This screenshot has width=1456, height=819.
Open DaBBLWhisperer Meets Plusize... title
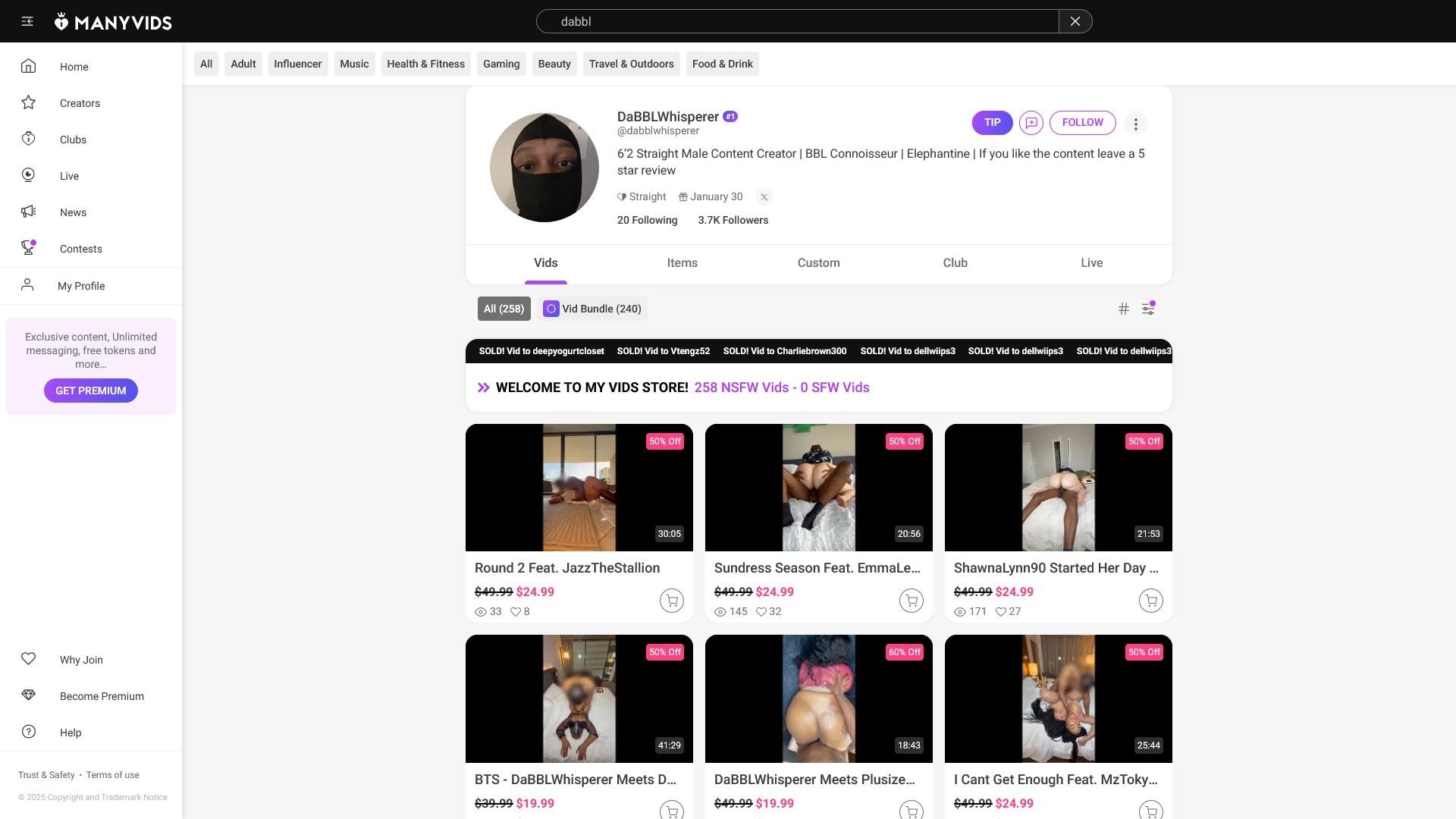[x=814, y=780]
